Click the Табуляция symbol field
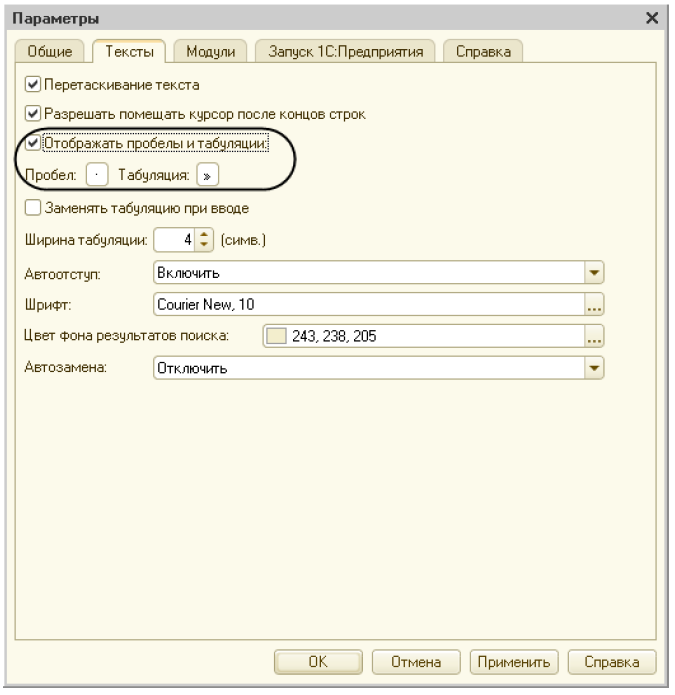The image size is (675, 695). pyautogui.click(x=207, y=175)
